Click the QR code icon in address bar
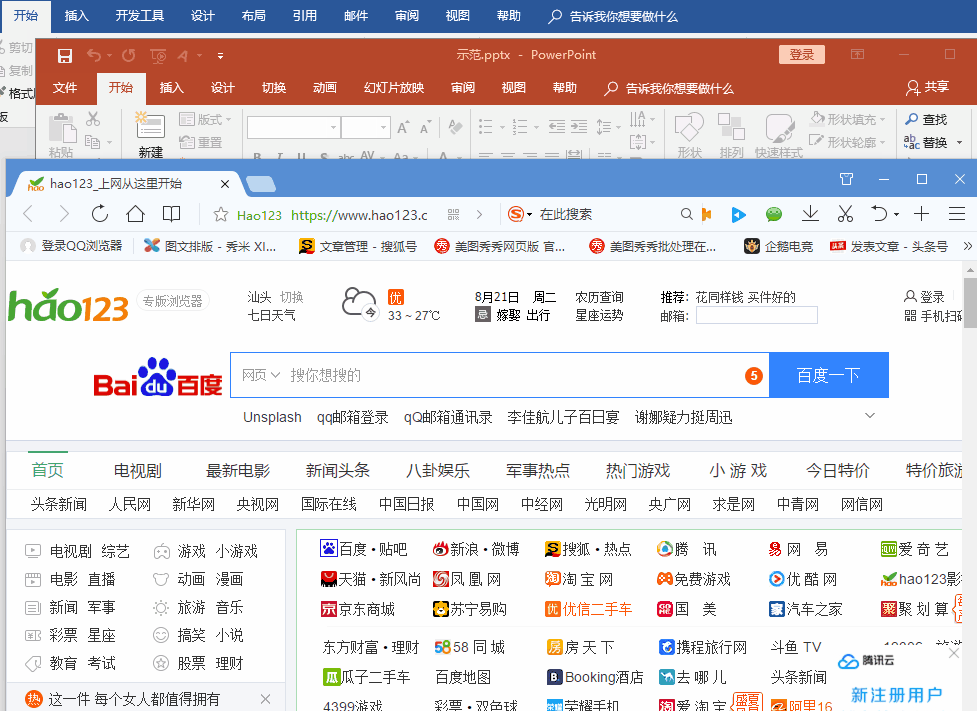977x711 pixels. (x=452, y=213)
